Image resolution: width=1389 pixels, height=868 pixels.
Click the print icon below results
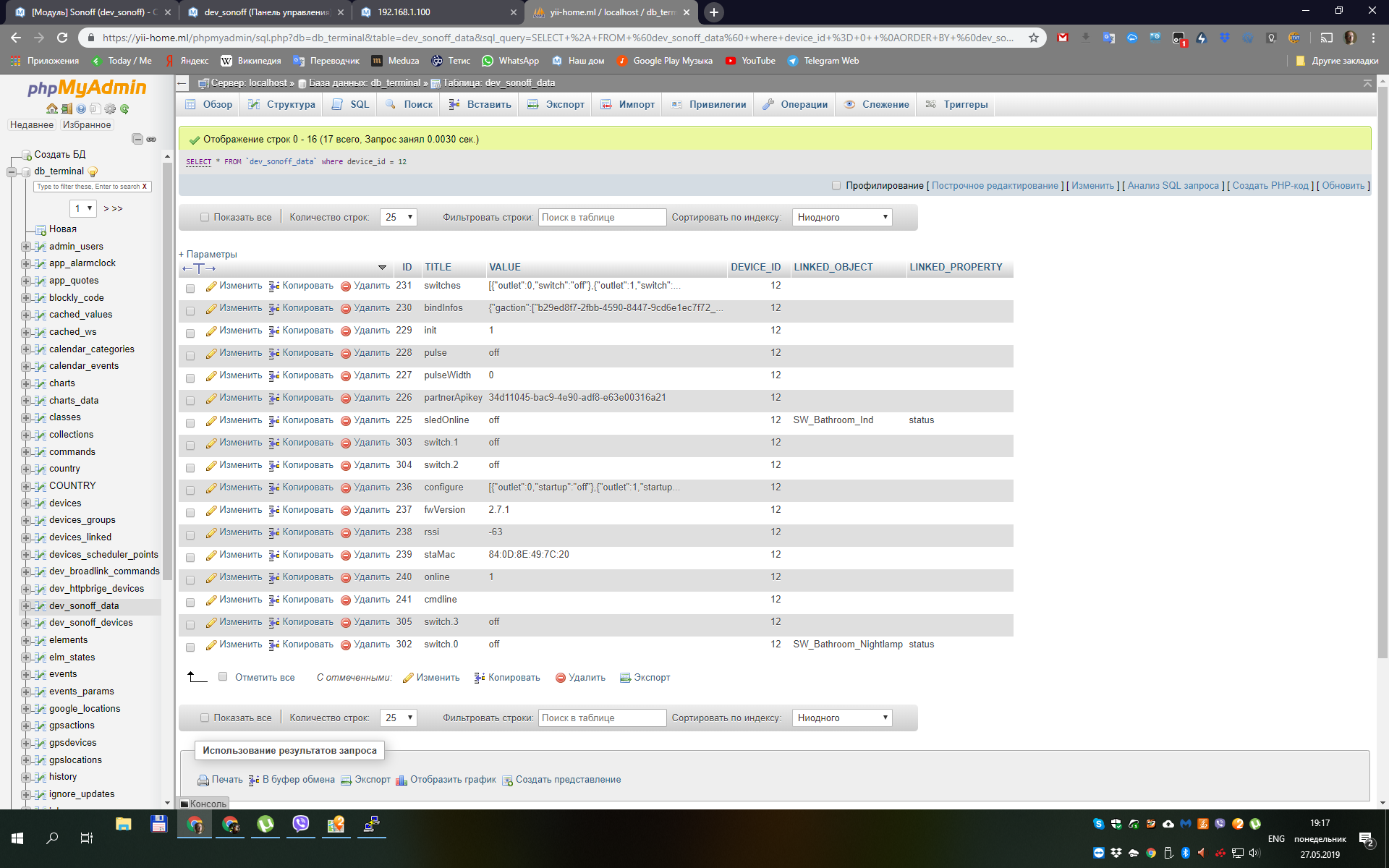click(203, 780)
